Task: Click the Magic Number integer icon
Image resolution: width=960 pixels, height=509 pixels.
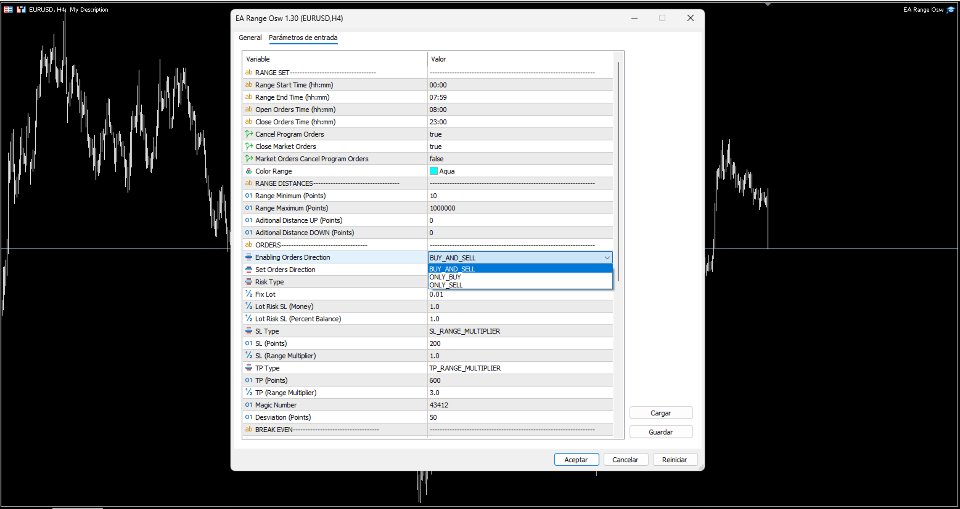Action: 249,405
